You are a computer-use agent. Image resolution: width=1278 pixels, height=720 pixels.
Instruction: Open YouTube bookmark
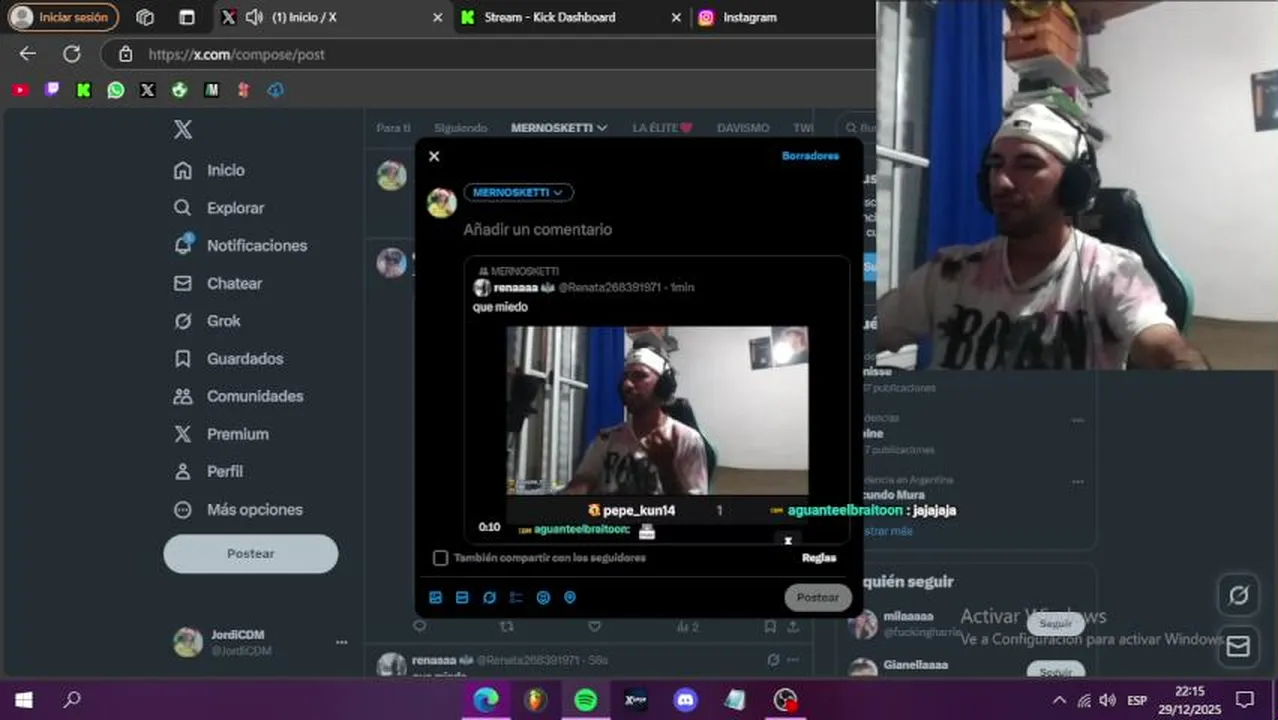click(20, 90)
